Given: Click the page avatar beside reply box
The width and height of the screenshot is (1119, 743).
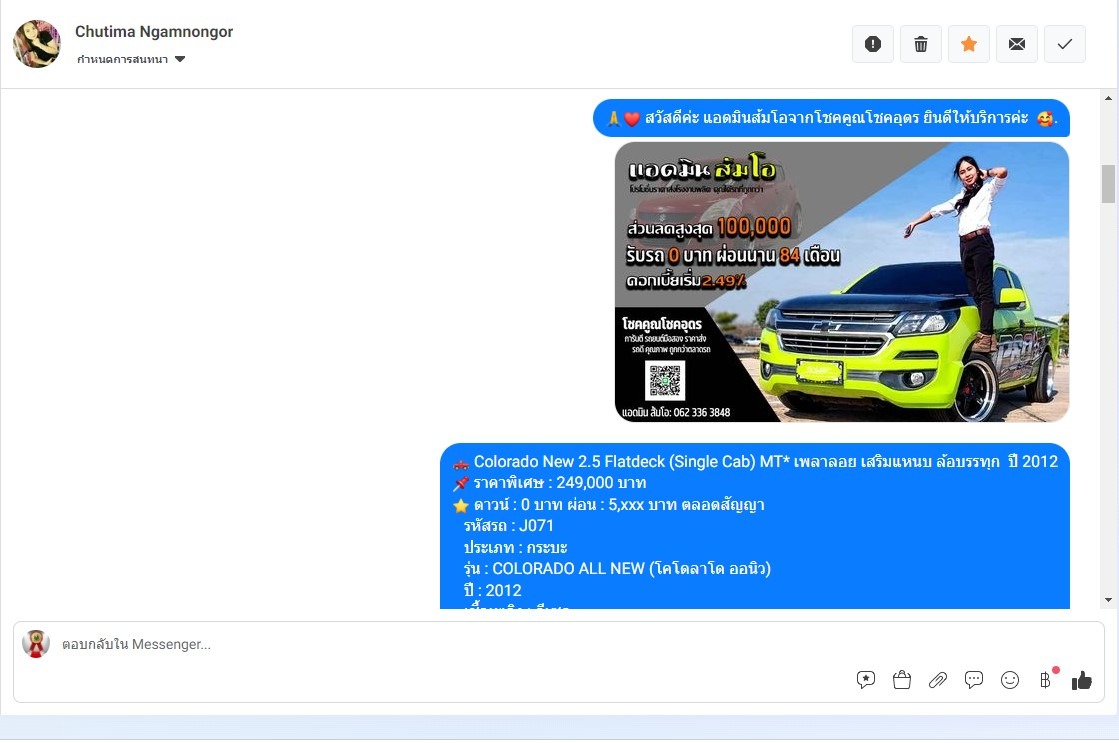Looking at the screenshot, I should pos(36,644).
